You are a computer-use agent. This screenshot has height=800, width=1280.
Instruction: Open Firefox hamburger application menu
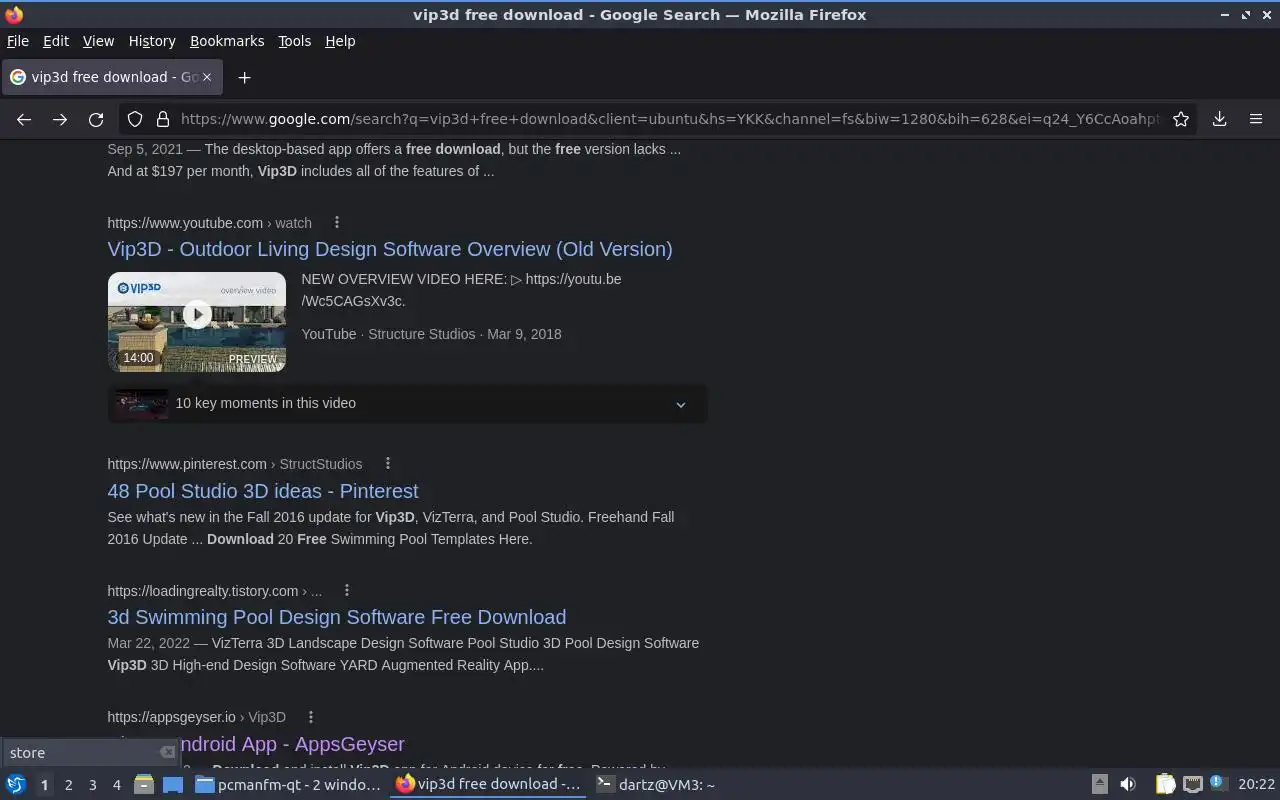point(1256,119)
